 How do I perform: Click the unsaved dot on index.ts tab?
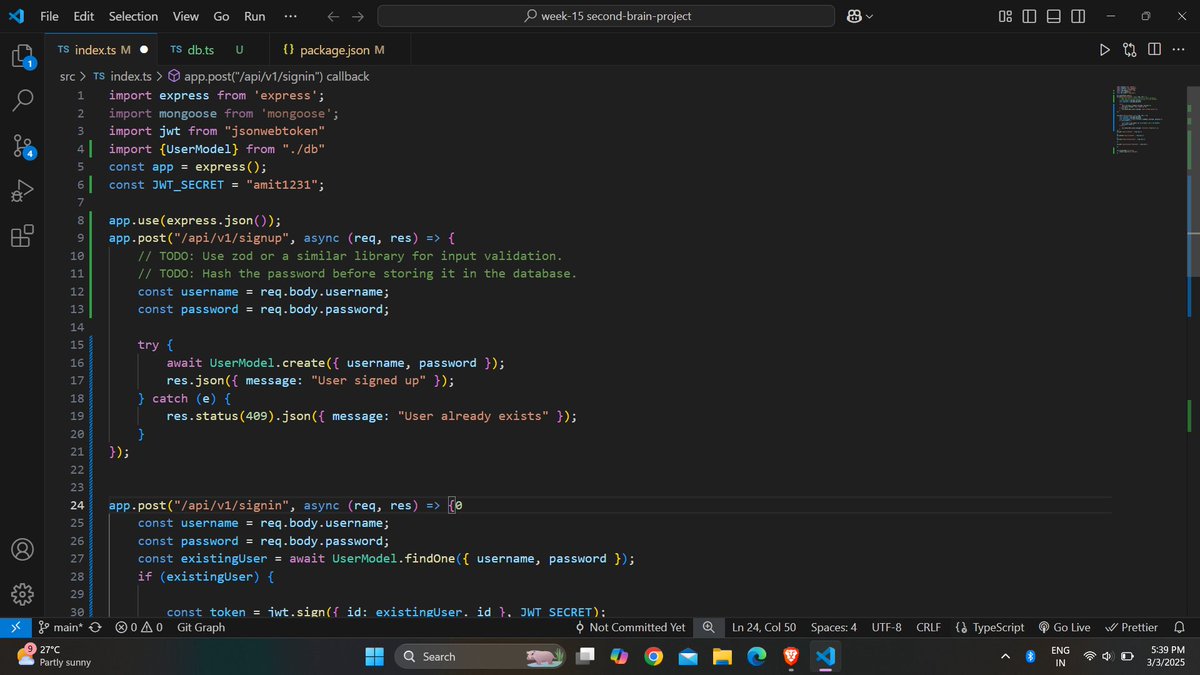144,49
